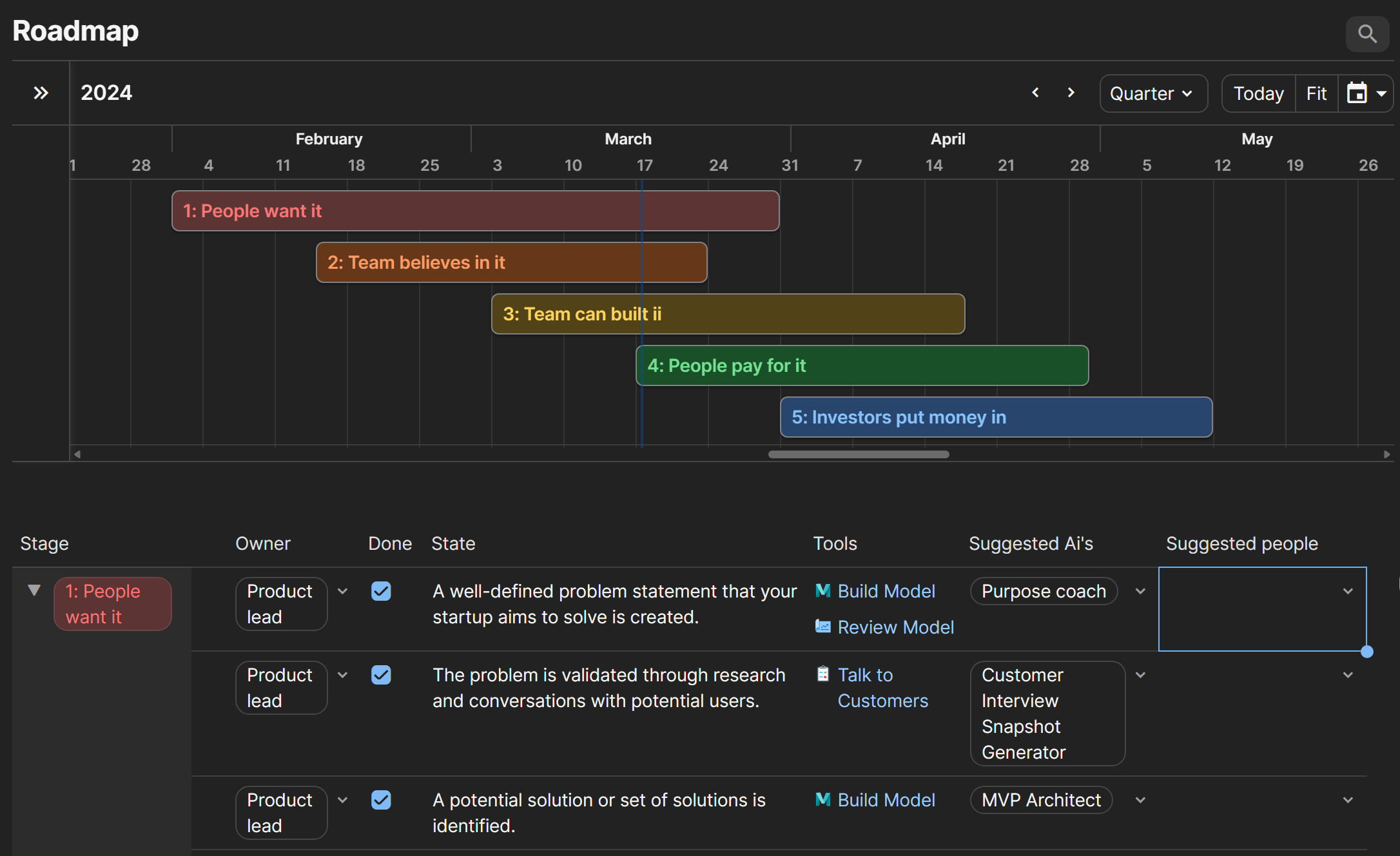Image resolution: width=1400 pixels, height=856 pixels.
Task: Click the Review Model chart icon
Action: tap(823, 627)
